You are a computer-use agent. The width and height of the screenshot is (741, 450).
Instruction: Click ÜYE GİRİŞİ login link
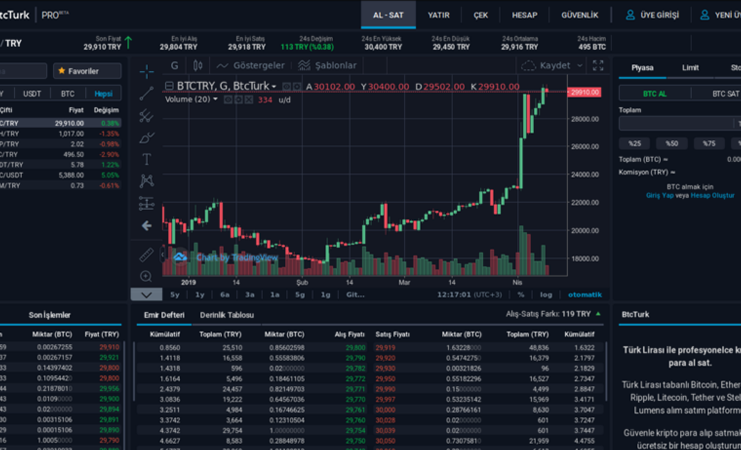(x=652, y=15)
